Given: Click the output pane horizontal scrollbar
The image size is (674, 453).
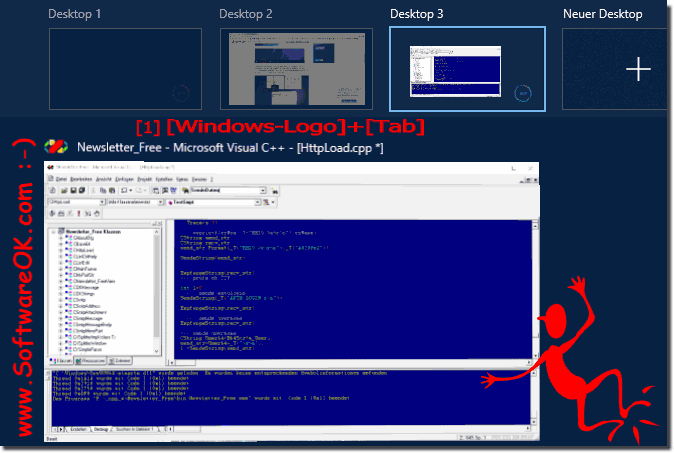Looking at the screenshot, I should point(350,429).
